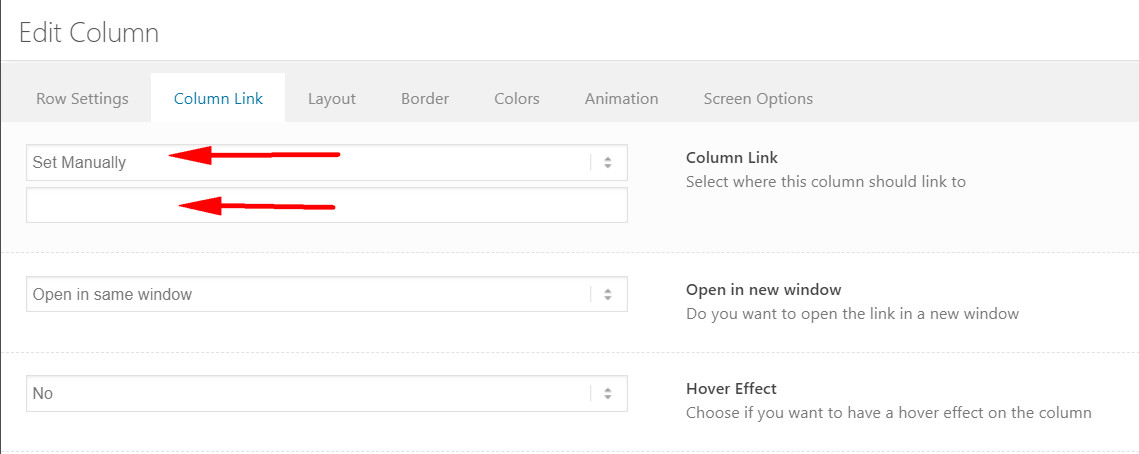The height and width of the screenshot is (454, 1139).
Task: Click the Open in new window label
Action: point(763,290)
